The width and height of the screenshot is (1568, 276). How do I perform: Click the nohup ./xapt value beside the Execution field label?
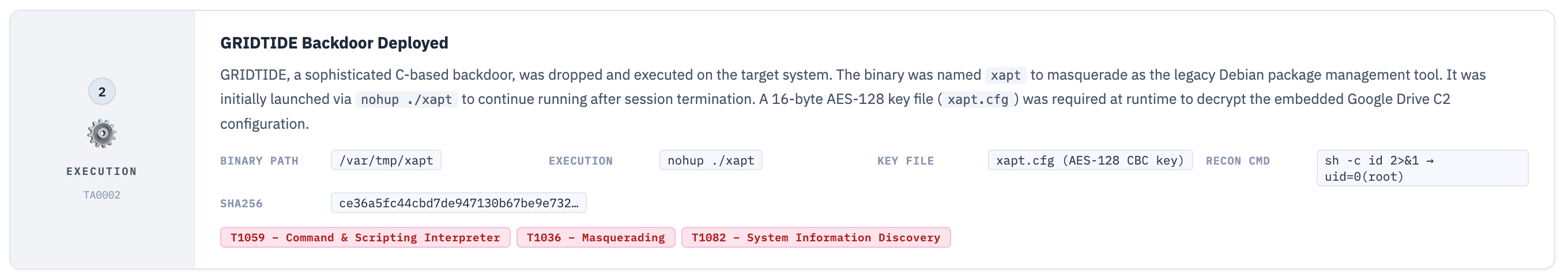point(710,161)
